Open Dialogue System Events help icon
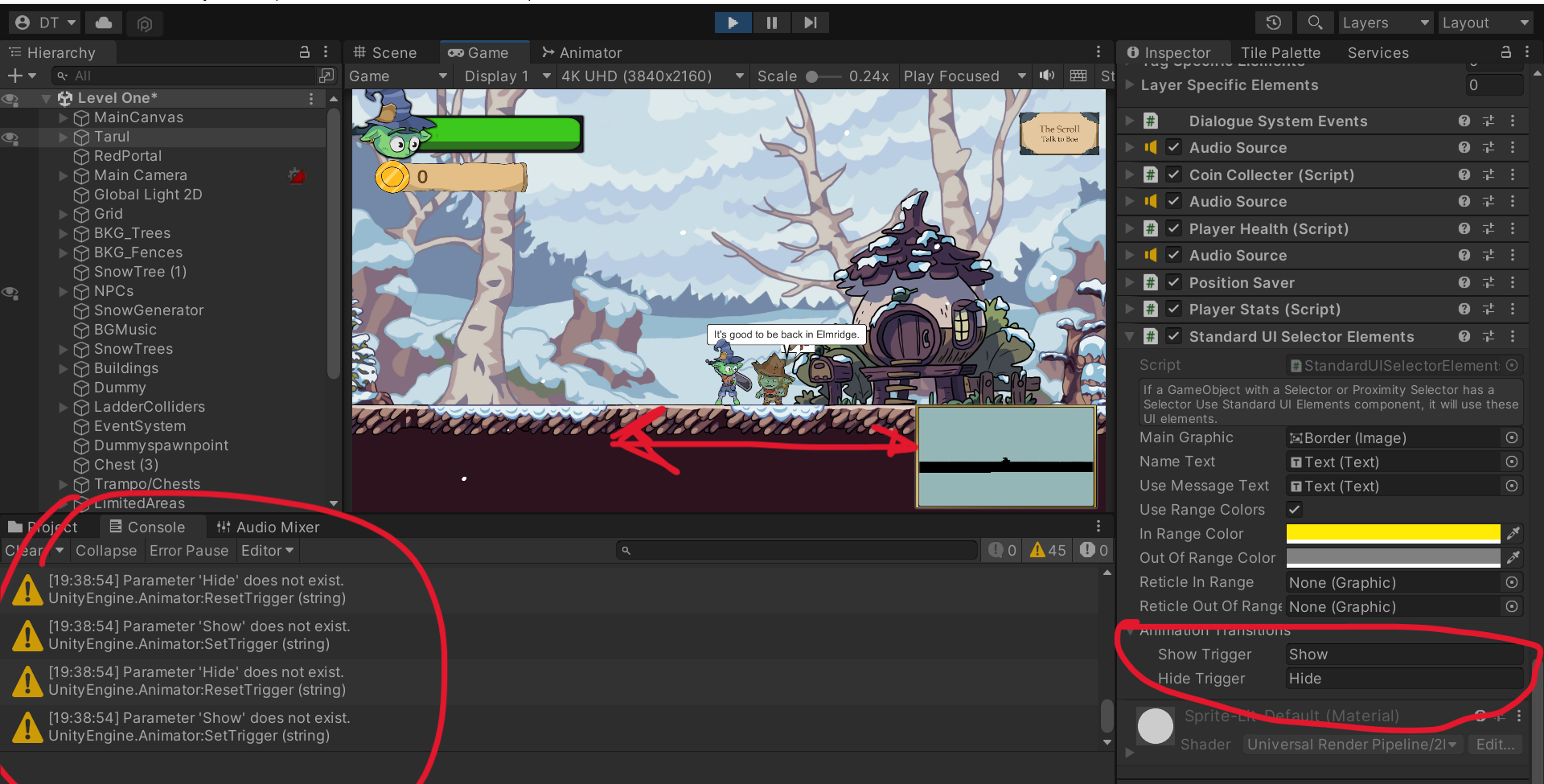Viewport: 1544px width, 784px height. click(x=1464, y=121)
